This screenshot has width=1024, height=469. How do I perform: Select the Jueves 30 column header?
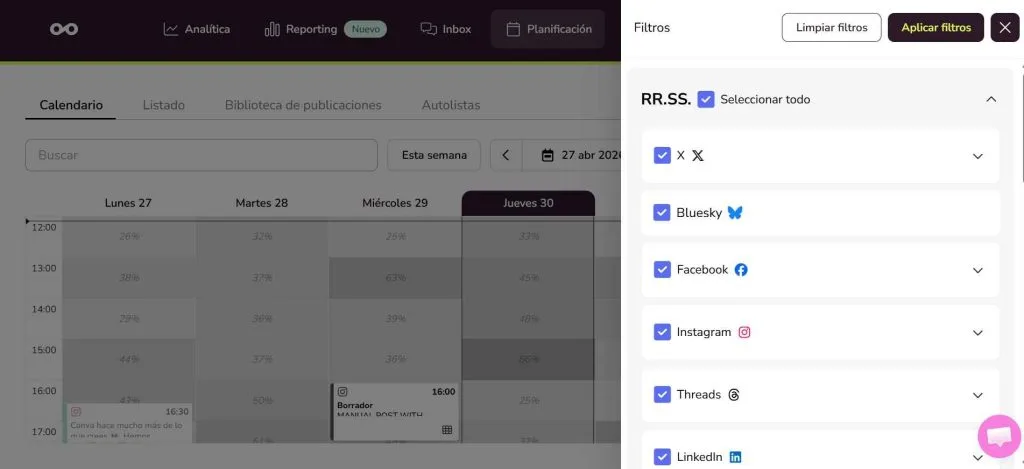(528, 203)
